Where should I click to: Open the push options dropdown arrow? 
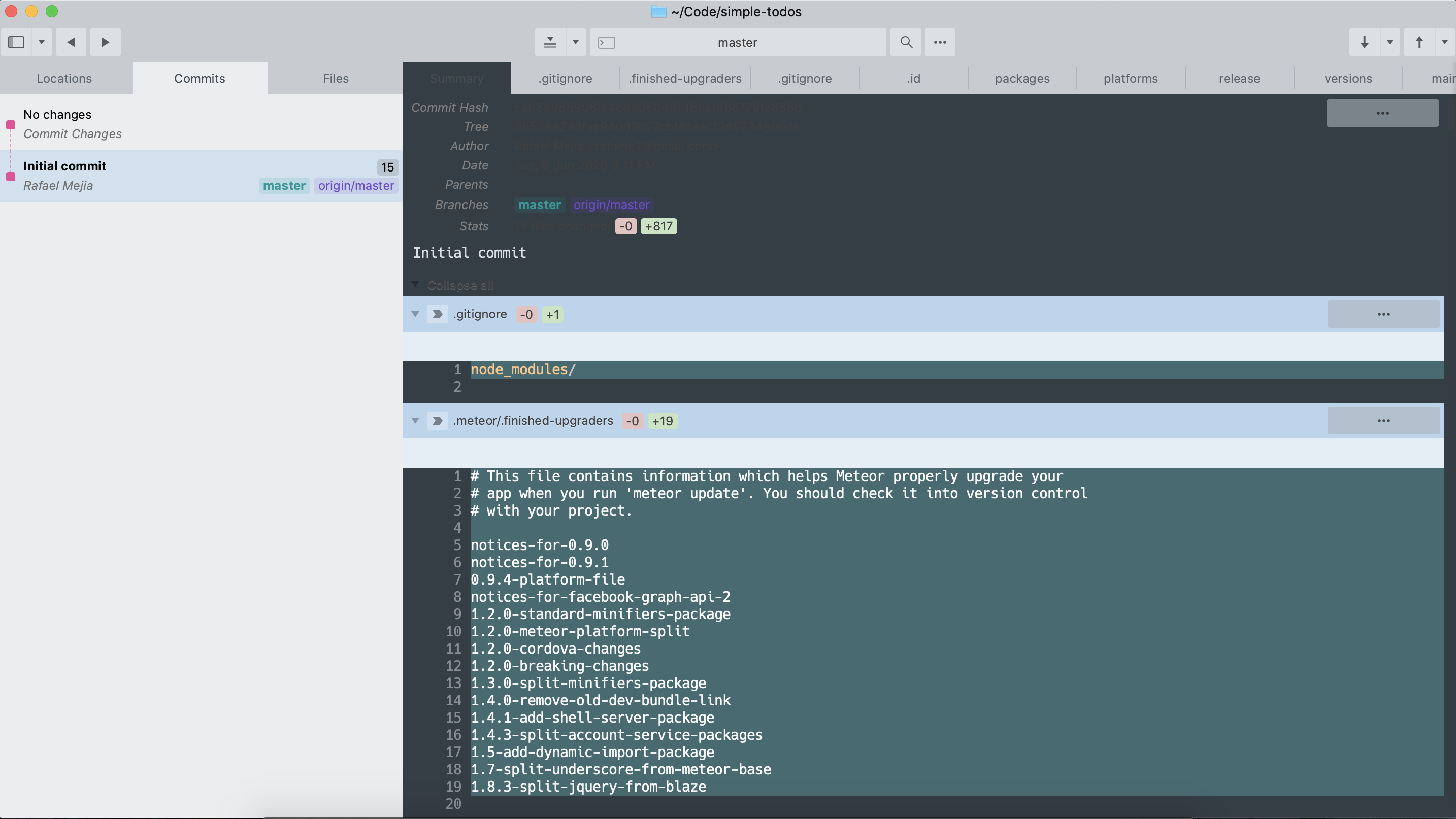pyautogui.click(x=1445, y=42)
